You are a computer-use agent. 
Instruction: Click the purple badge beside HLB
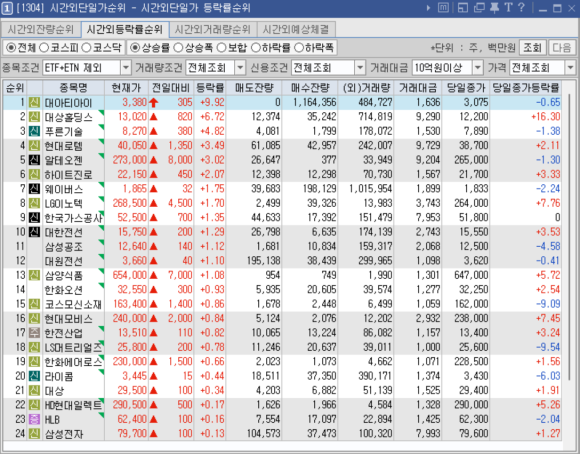34,419
